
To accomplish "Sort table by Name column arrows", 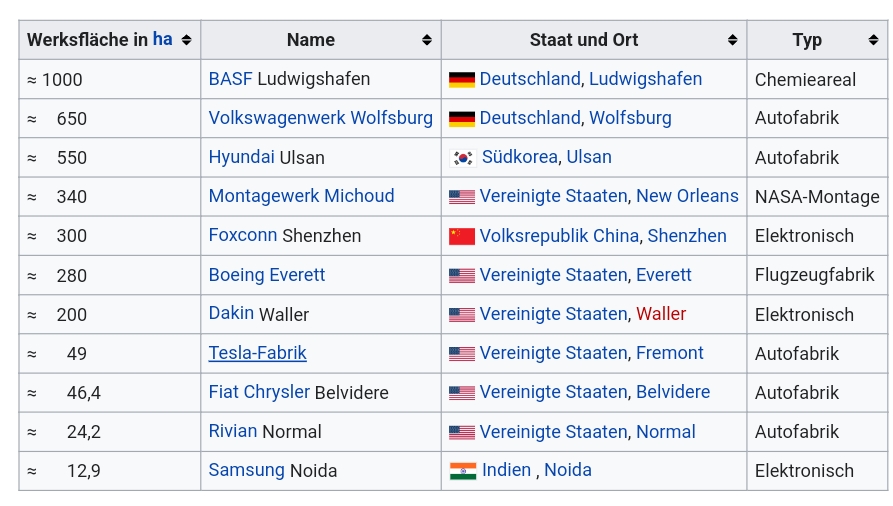I will pyautogui.click(x=427, y=40).
